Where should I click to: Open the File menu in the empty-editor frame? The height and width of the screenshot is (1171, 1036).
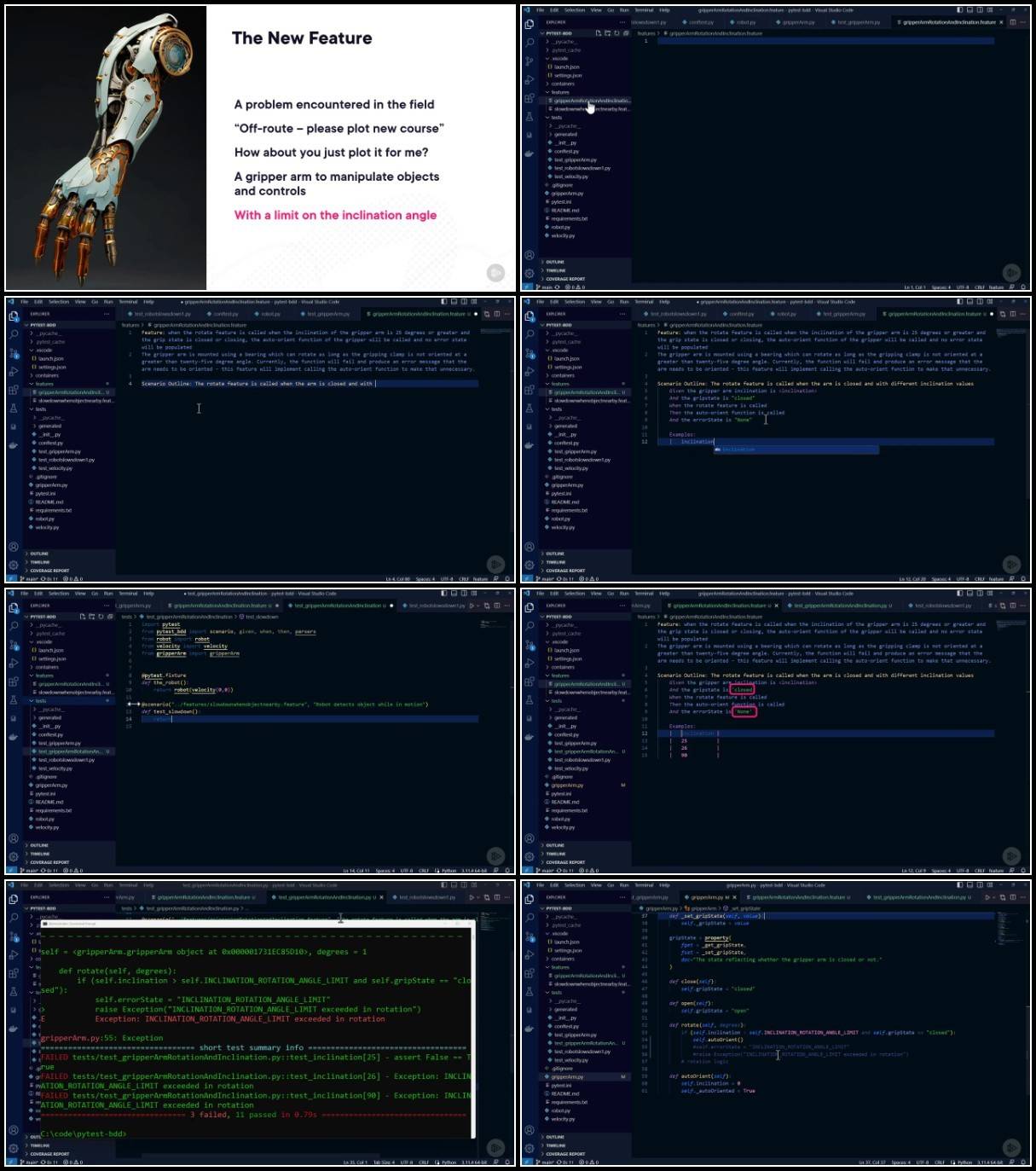click(x=541, y=10)
